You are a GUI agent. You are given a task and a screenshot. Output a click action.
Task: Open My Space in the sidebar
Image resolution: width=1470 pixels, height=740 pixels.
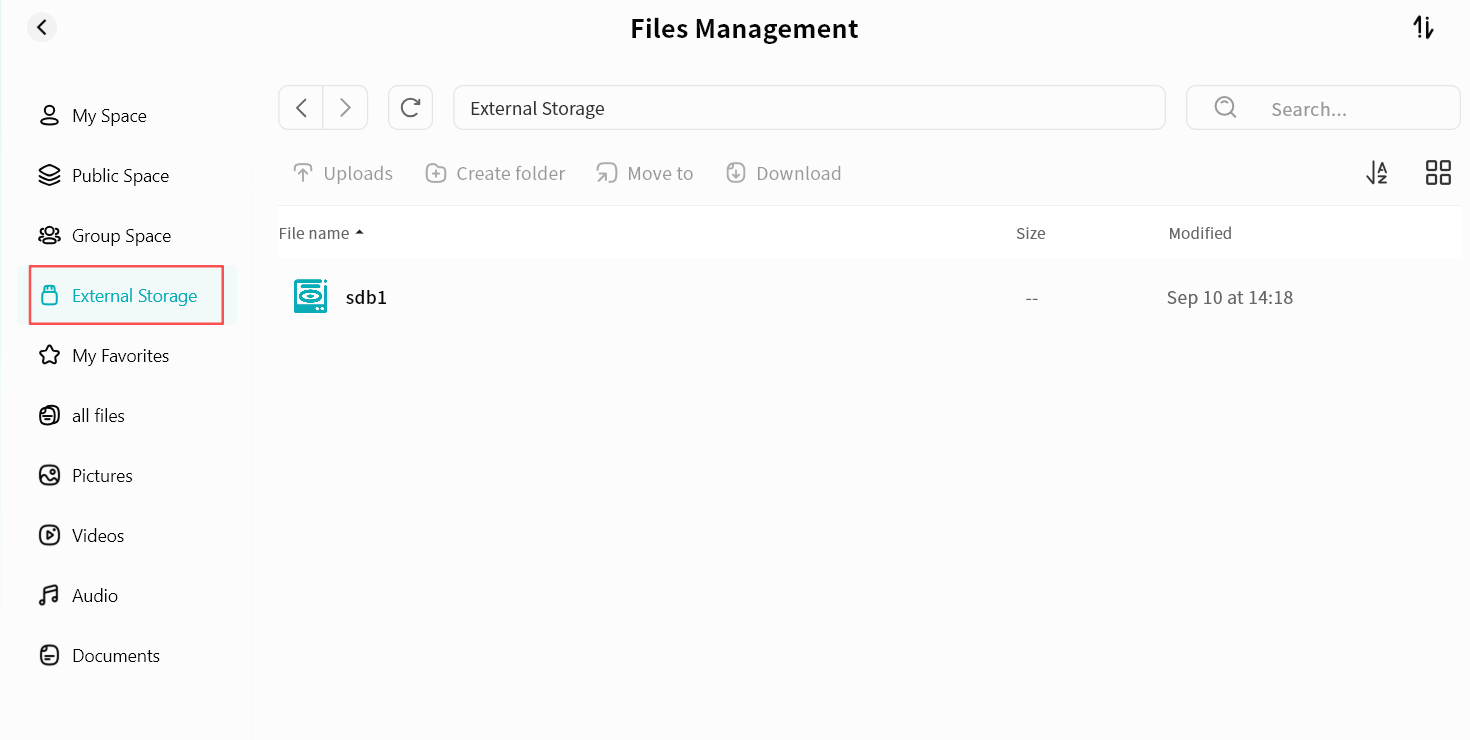pos(109,116)
